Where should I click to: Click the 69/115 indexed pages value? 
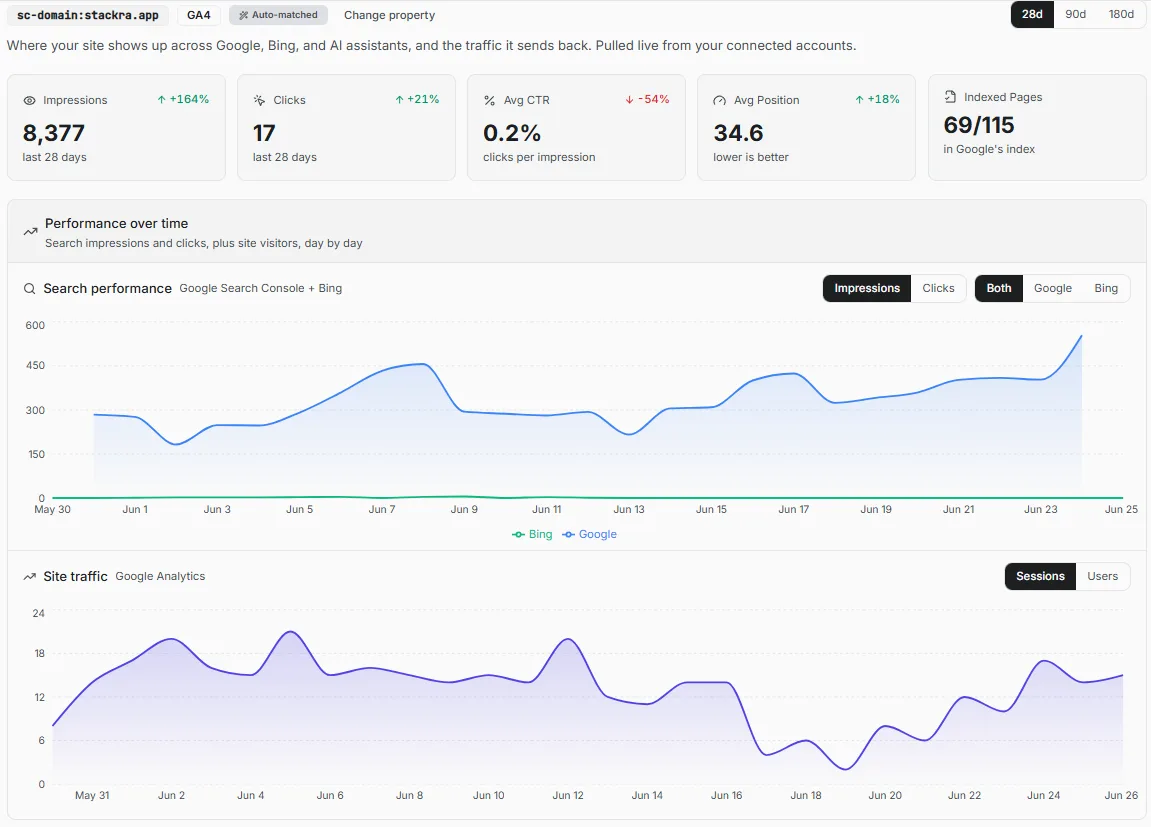tap(978, 125)
